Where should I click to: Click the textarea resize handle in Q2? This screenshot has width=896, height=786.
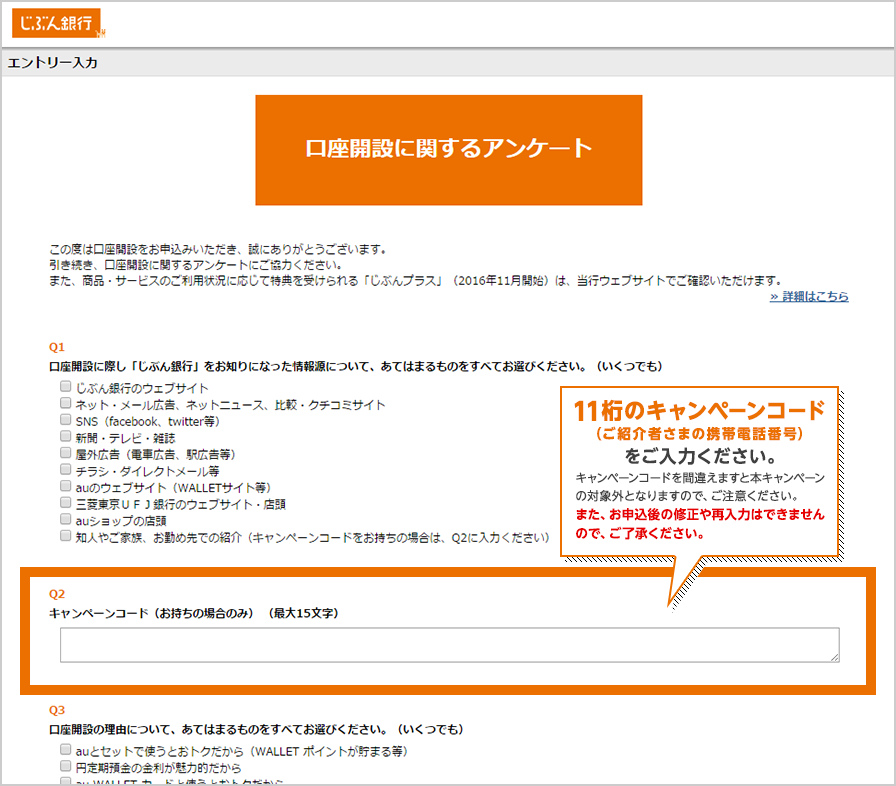point(834,657)
